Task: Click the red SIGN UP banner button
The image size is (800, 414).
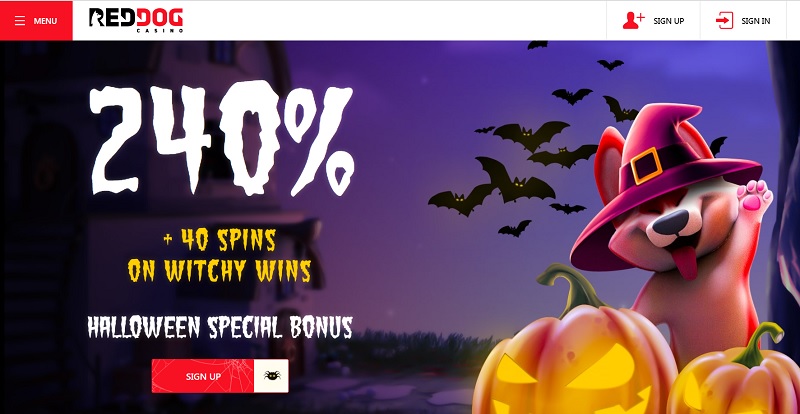Action: pyautogui.click(x=203, y=376)
